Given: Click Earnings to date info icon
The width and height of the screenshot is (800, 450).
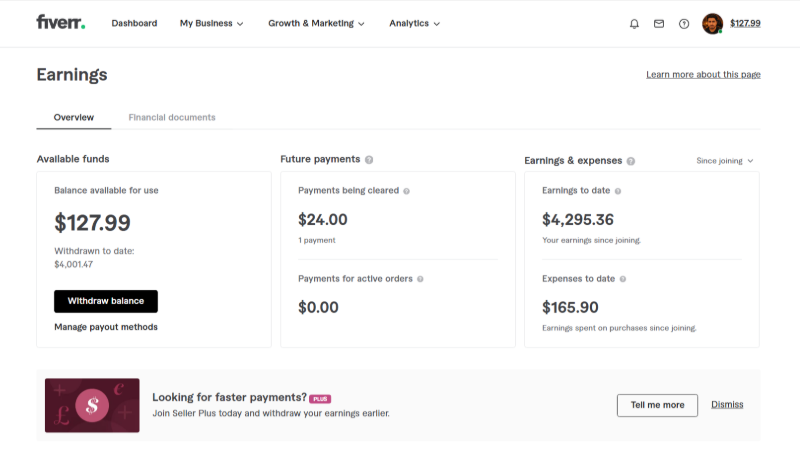Looking at the screenshot, I should tap(618, 191).
